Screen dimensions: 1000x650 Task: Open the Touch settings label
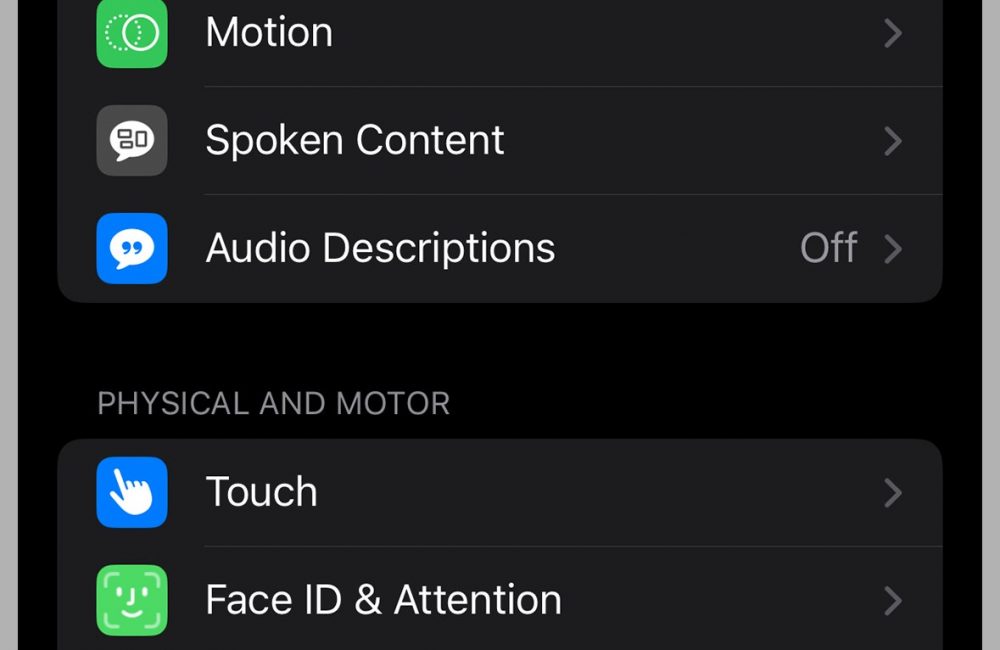[261, 492]
